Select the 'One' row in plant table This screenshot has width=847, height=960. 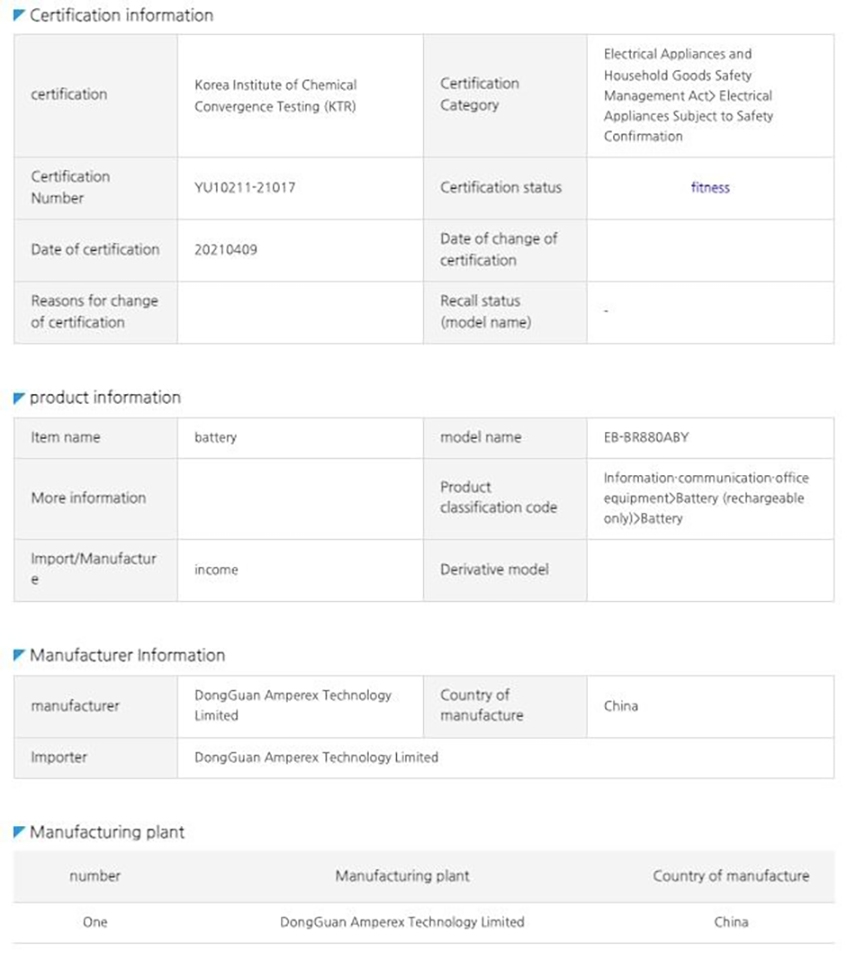[423, 922]
